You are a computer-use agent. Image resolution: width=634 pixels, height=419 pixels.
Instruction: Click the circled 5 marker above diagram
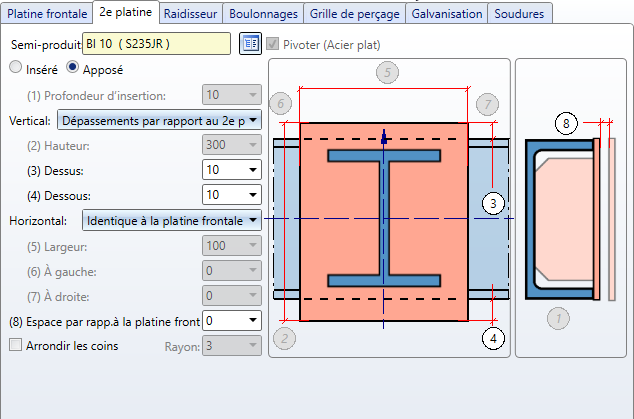click(388, 72)
